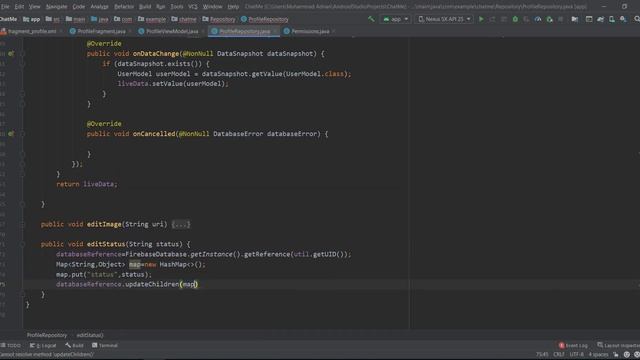640x360 pixels.
Task: Open the Project Structure icon
Action: pos(574,19)
